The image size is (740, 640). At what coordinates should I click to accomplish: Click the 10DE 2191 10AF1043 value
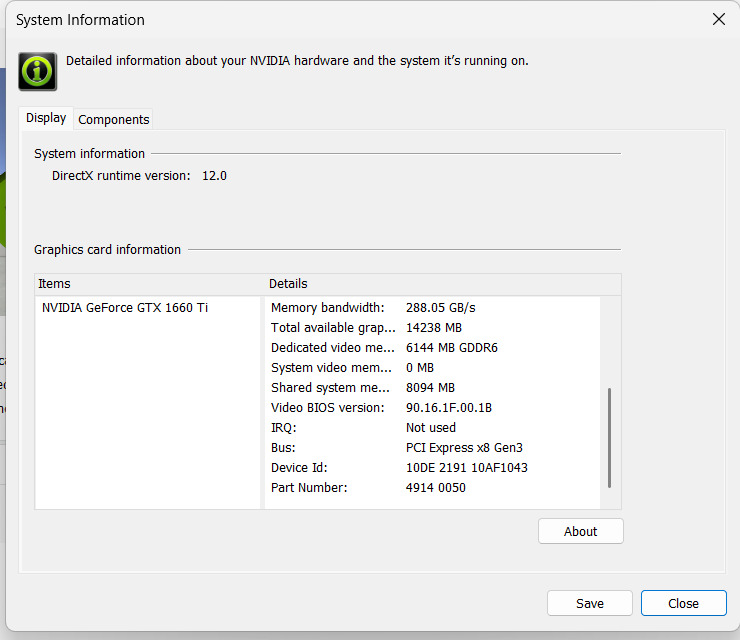click(x=467, y=468)
